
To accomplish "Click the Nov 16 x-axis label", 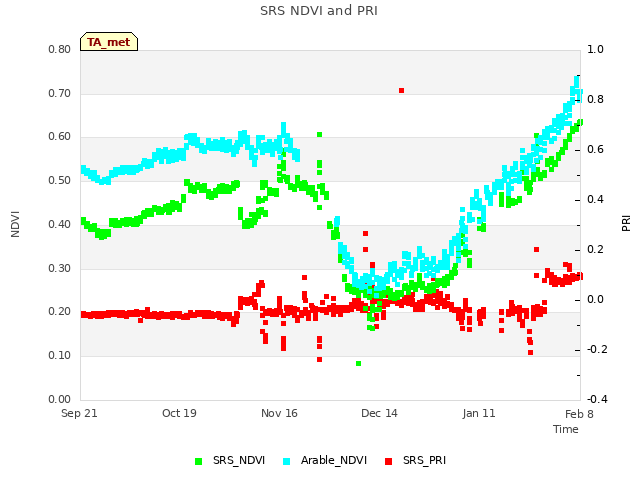I will click(279, 413).
